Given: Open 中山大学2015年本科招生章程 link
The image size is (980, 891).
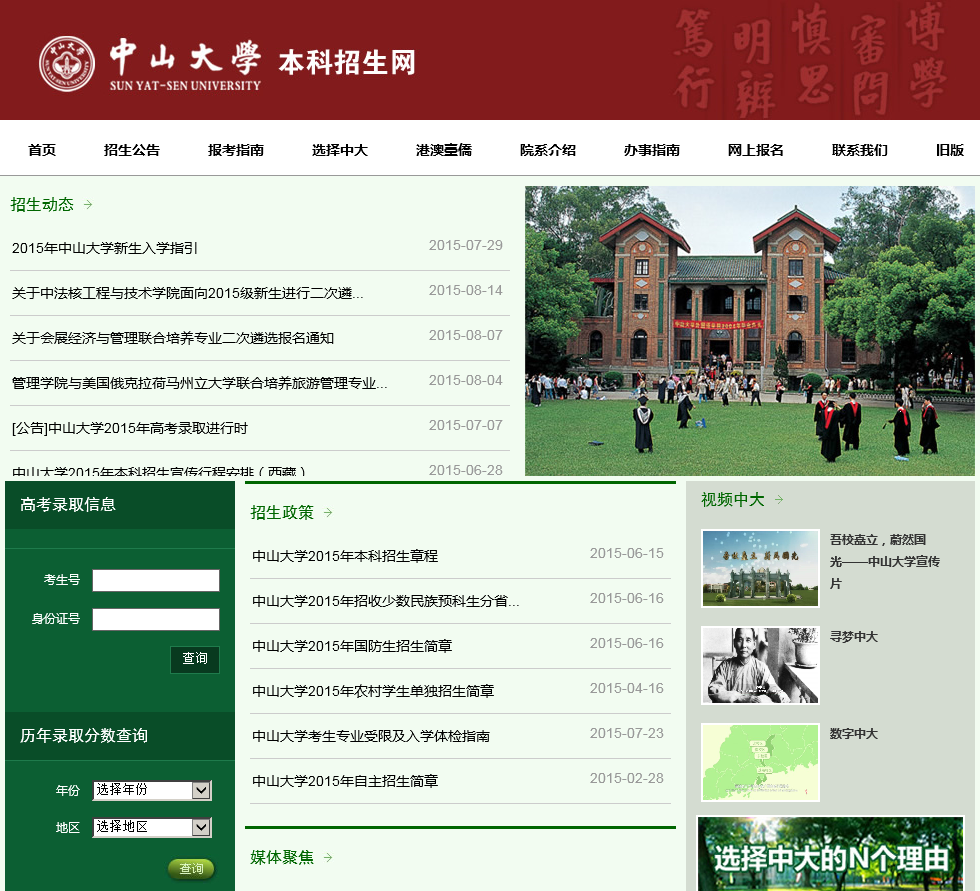Looking at the screenshot, I should [345, 556].
